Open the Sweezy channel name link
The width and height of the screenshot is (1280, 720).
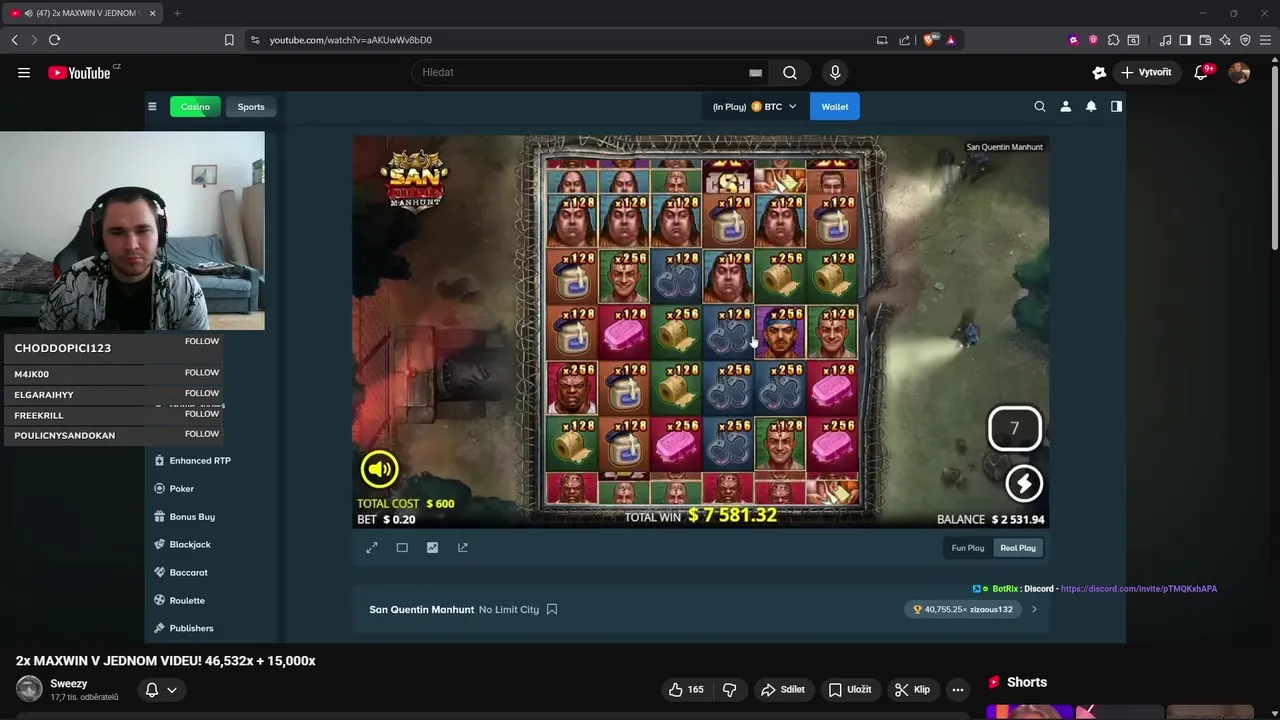coord(69,684)
